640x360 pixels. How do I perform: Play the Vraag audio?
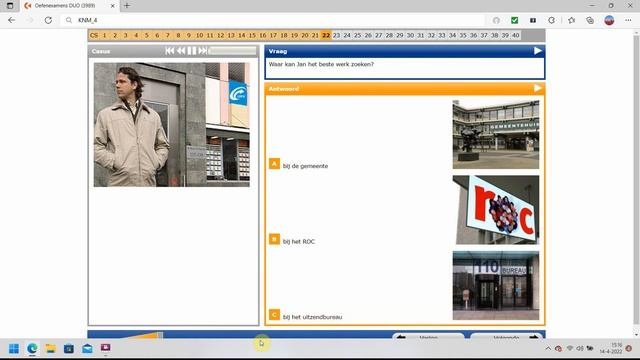[x=538, y=51]
